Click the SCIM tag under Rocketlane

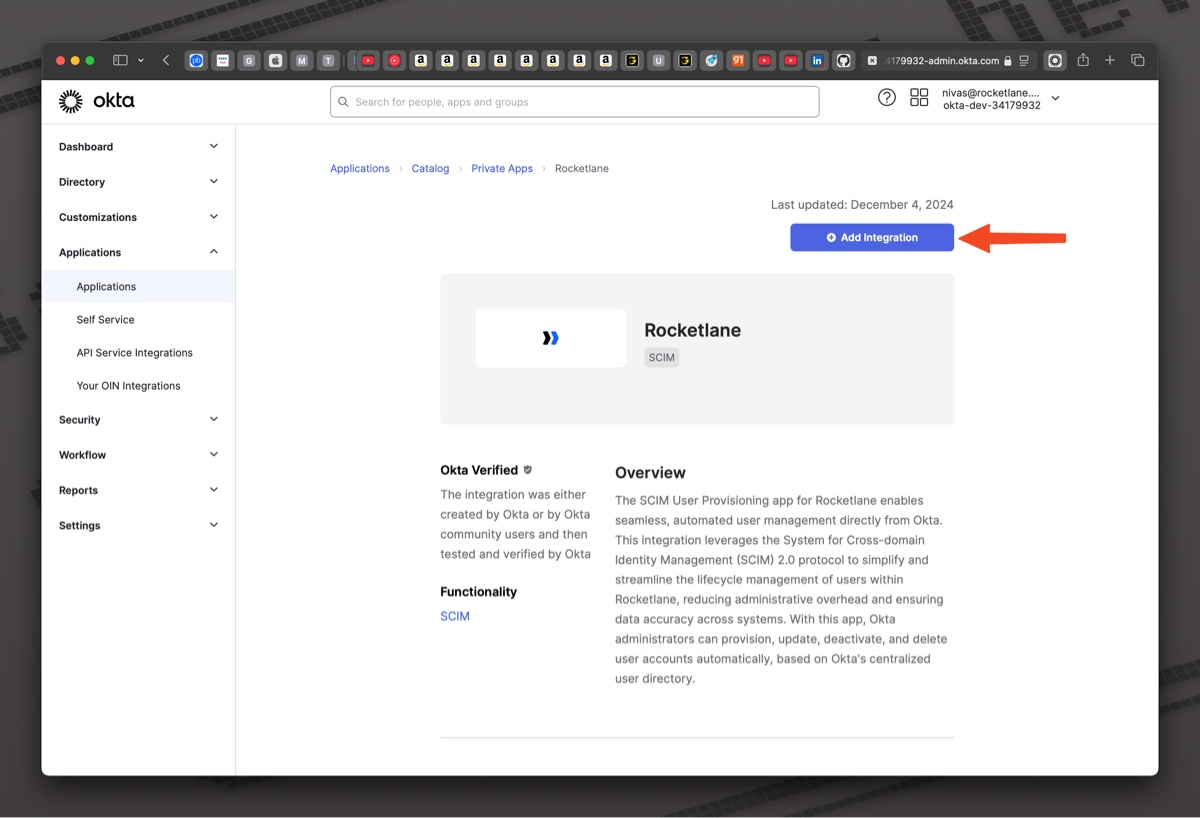coord(662,357)
